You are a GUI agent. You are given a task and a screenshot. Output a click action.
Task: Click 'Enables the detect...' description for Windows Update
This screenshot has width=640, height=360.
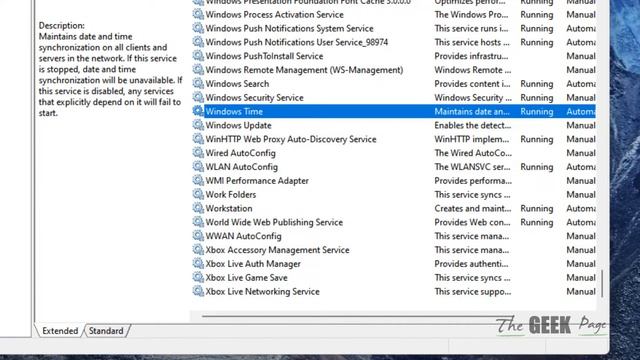point(472,125)
